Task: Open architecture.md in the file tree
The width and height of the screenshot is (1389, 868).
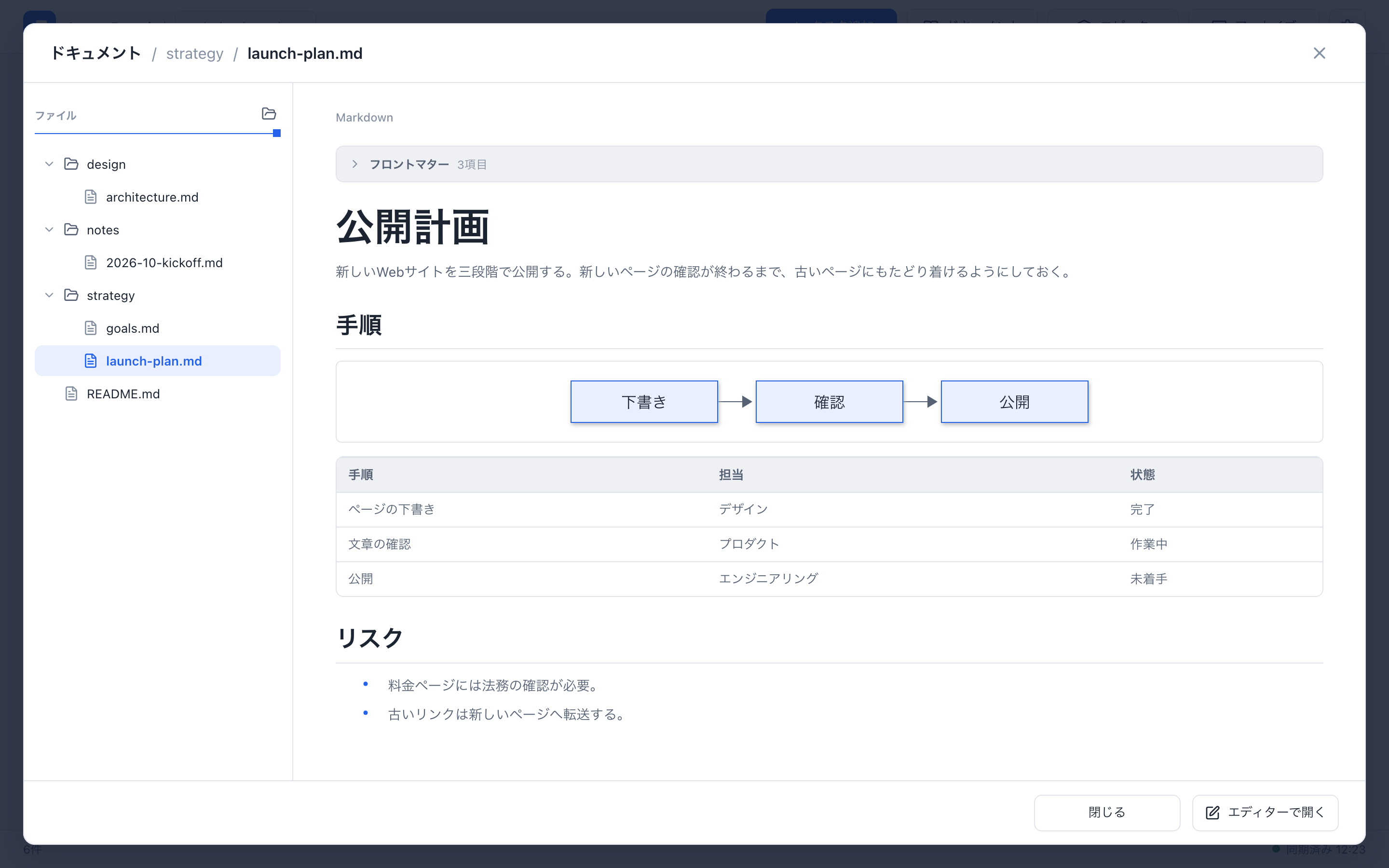Action: coord(158,197)
